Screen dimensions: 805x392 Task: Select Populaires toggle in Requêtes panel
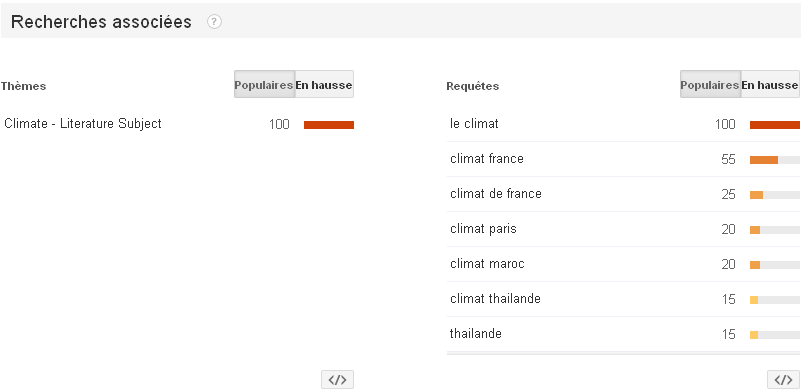click(x=711, y=84)
